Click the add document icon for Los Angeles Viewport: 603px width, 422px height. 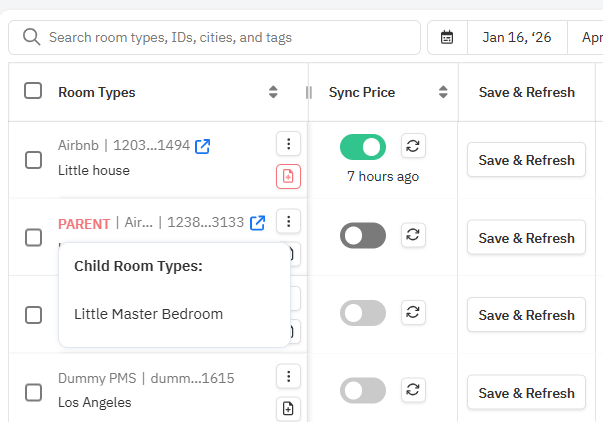point(288,408)
